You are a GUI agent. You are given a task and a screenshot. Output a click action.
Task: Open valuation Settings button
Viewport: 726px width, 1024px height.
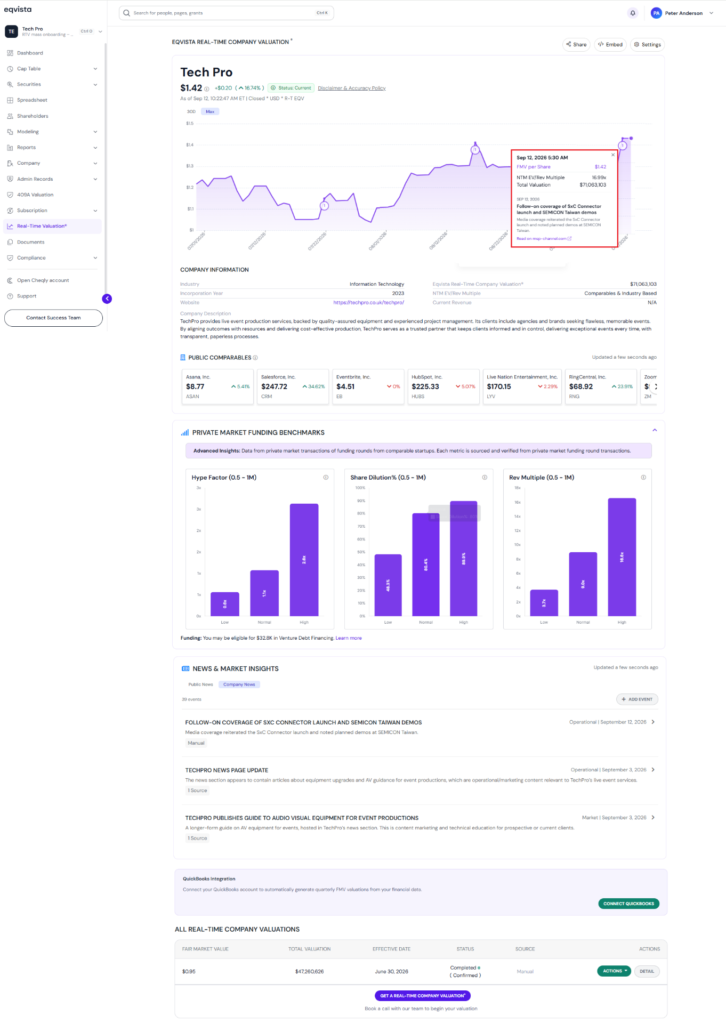pyautogui.click(x=648, y=44)
